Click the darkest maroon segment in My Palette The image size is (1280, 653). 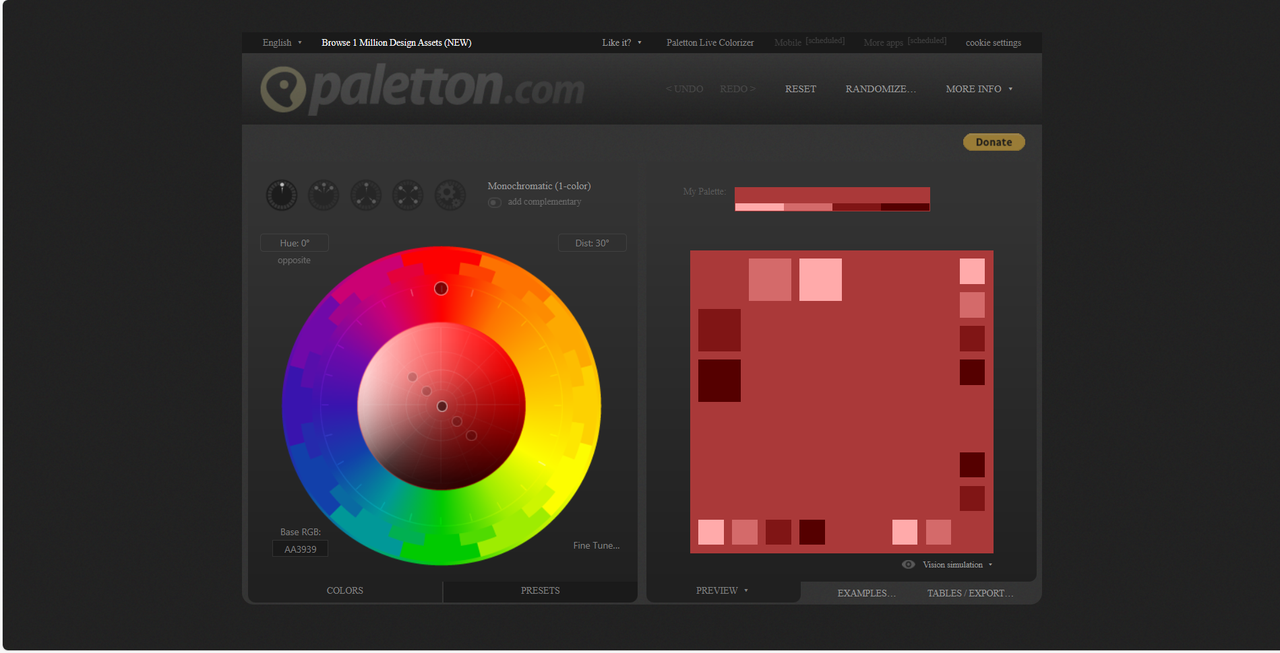pos(905,207)
